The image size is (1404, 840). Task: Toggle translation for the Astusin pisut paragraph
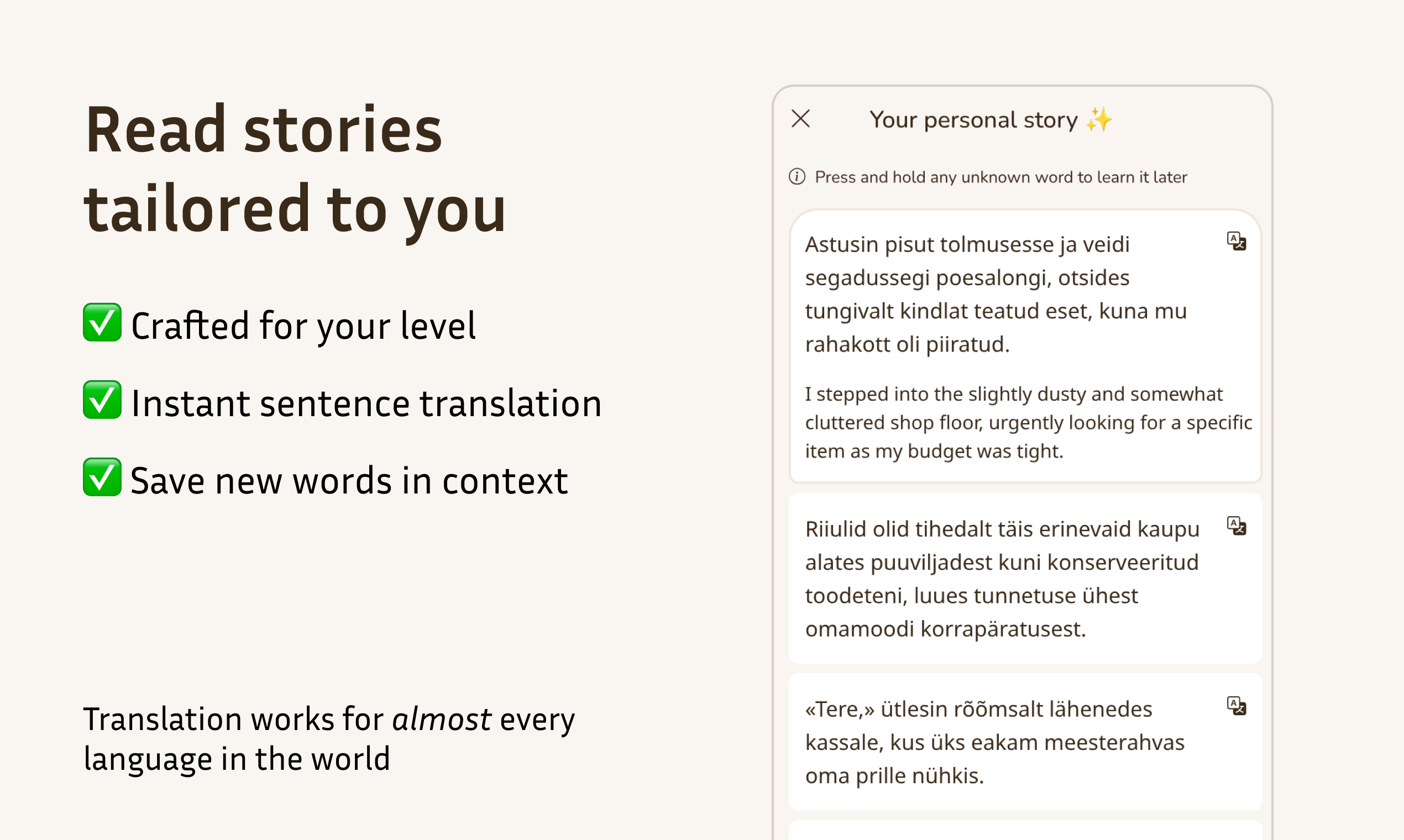[x=1236, y=241]
